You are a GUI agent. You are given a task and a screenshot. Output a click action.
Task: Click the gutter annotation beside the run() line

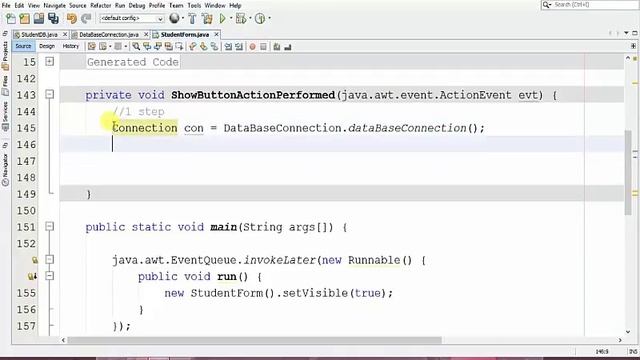coord(32,277)
